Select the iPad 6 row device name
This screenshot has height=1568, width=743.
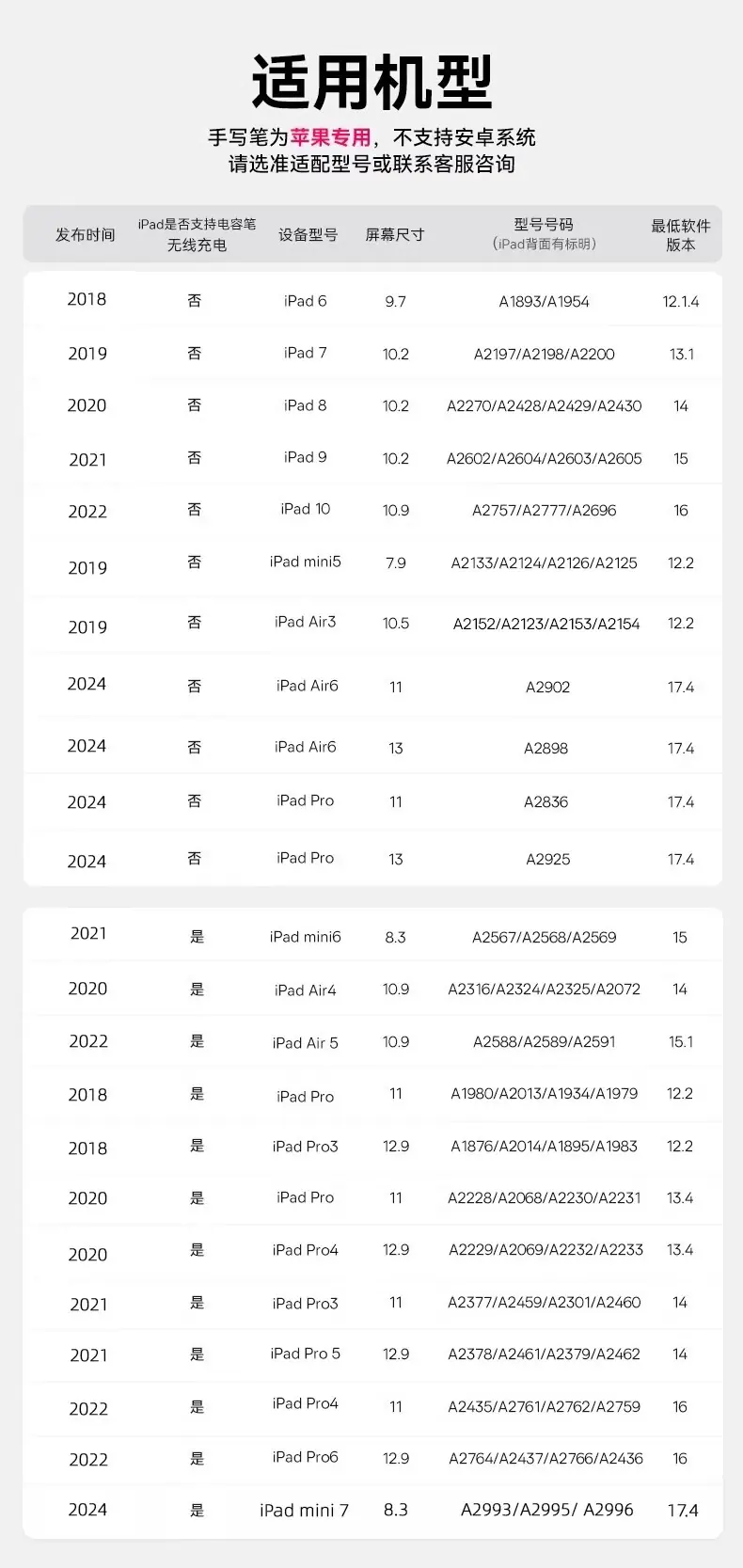[x=305, y=301]
